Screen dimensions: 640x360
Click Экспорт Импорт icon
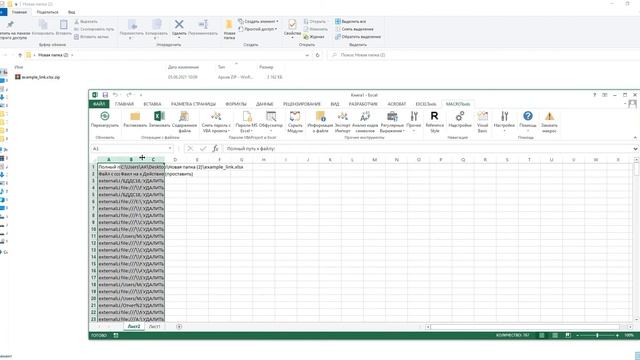342,116
